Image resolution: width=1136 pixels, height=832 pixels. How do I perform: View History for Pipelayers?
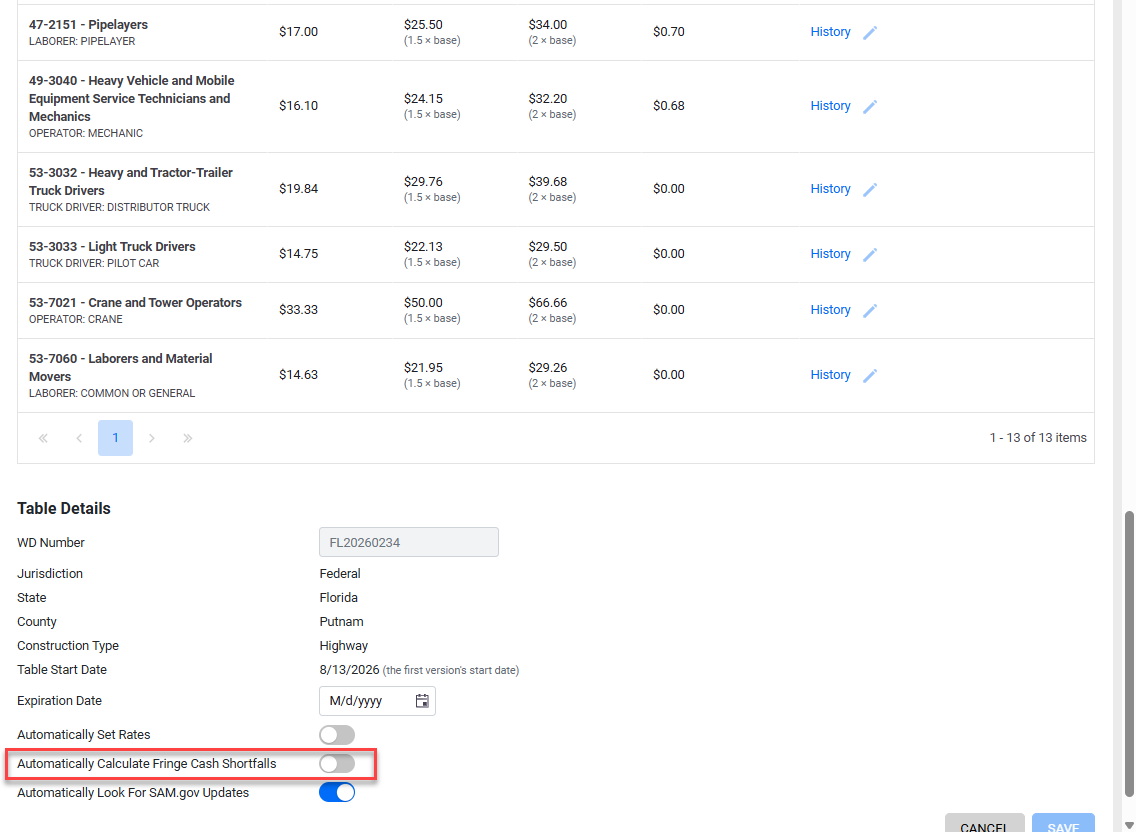[x=830, y=32]
